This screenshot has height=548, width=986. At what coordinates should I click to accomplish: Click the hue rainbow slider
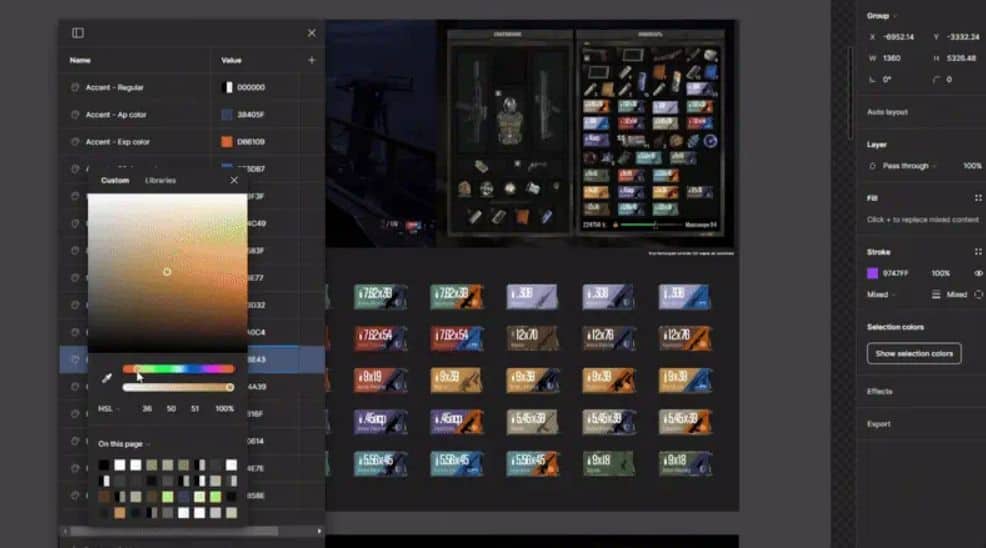point(178,369)
